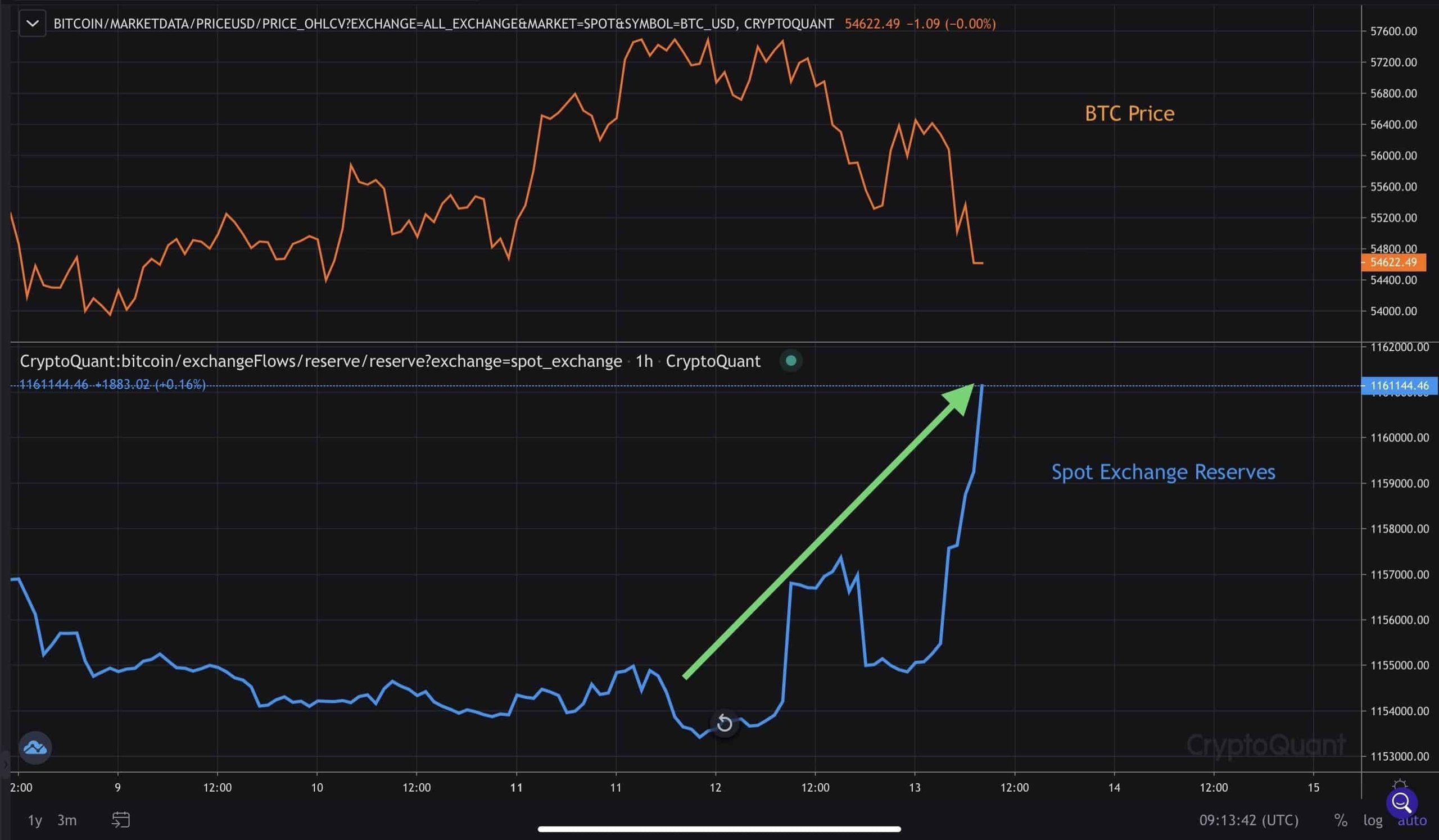This screenshot has width=1439, height=840.
Task: Collapse legend with top-left chevron button
Action: point(33,24)
